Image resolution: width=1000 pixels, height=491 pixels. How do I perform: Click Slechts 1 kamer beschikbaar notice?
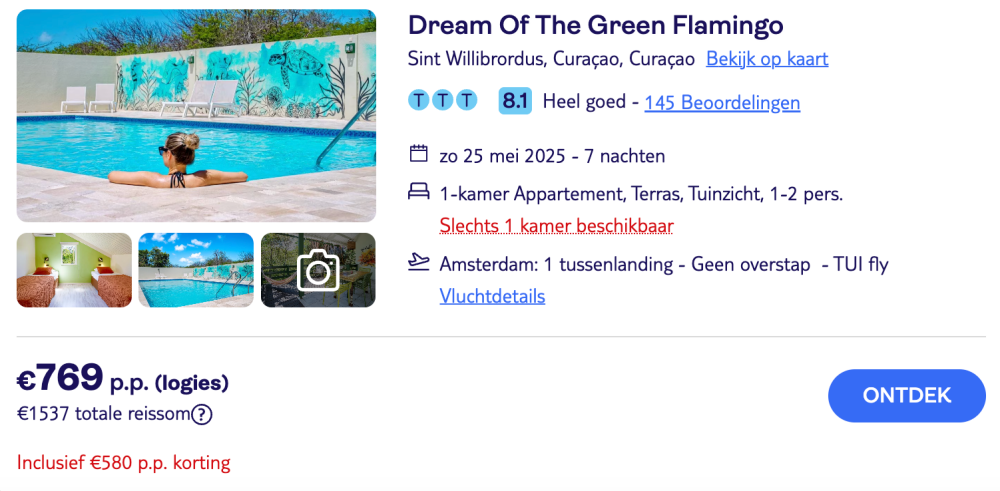click(557, 226)
